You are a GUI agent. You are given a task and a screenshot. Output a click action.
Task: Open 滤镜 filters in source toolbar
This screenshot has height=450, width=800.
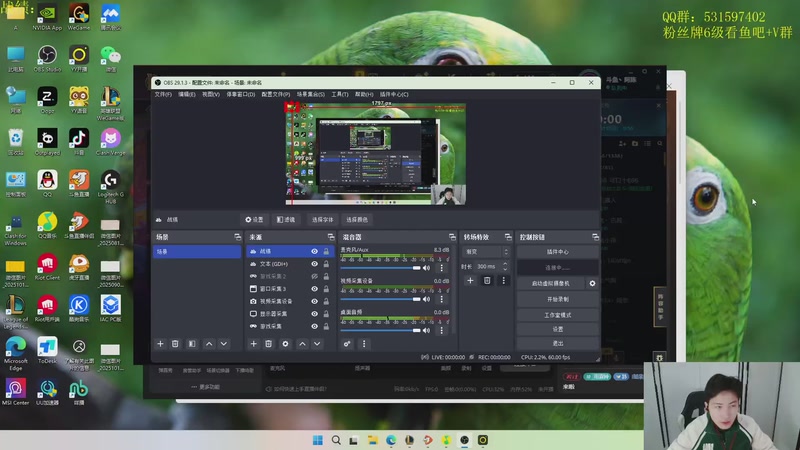(x=286, y=219)
